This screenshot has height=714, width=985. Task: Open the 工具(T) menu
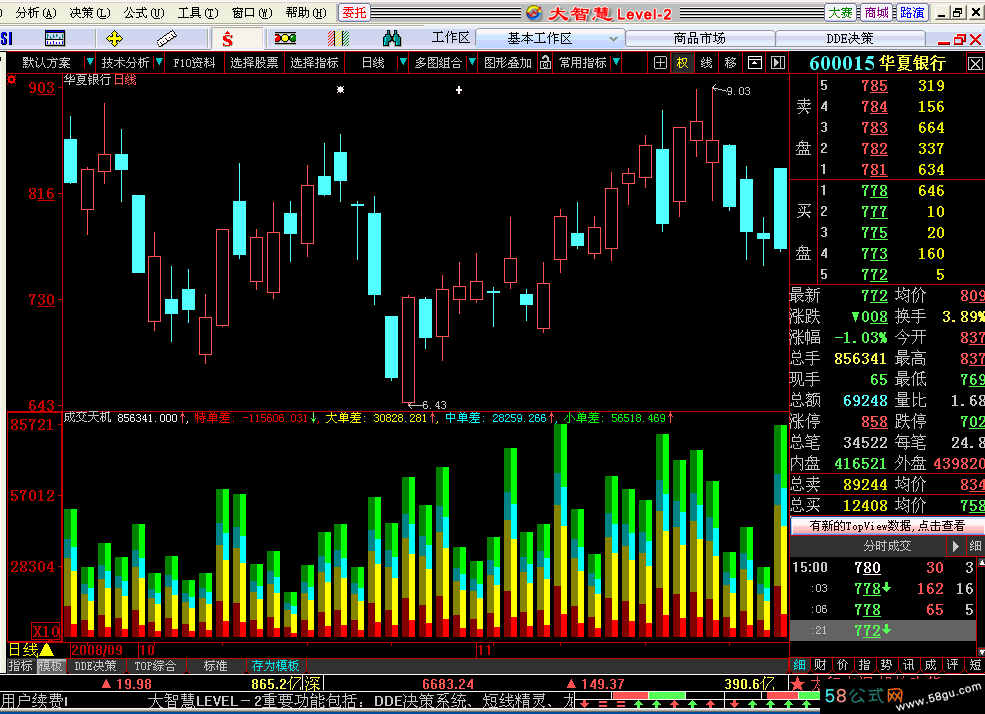(198, 13)
